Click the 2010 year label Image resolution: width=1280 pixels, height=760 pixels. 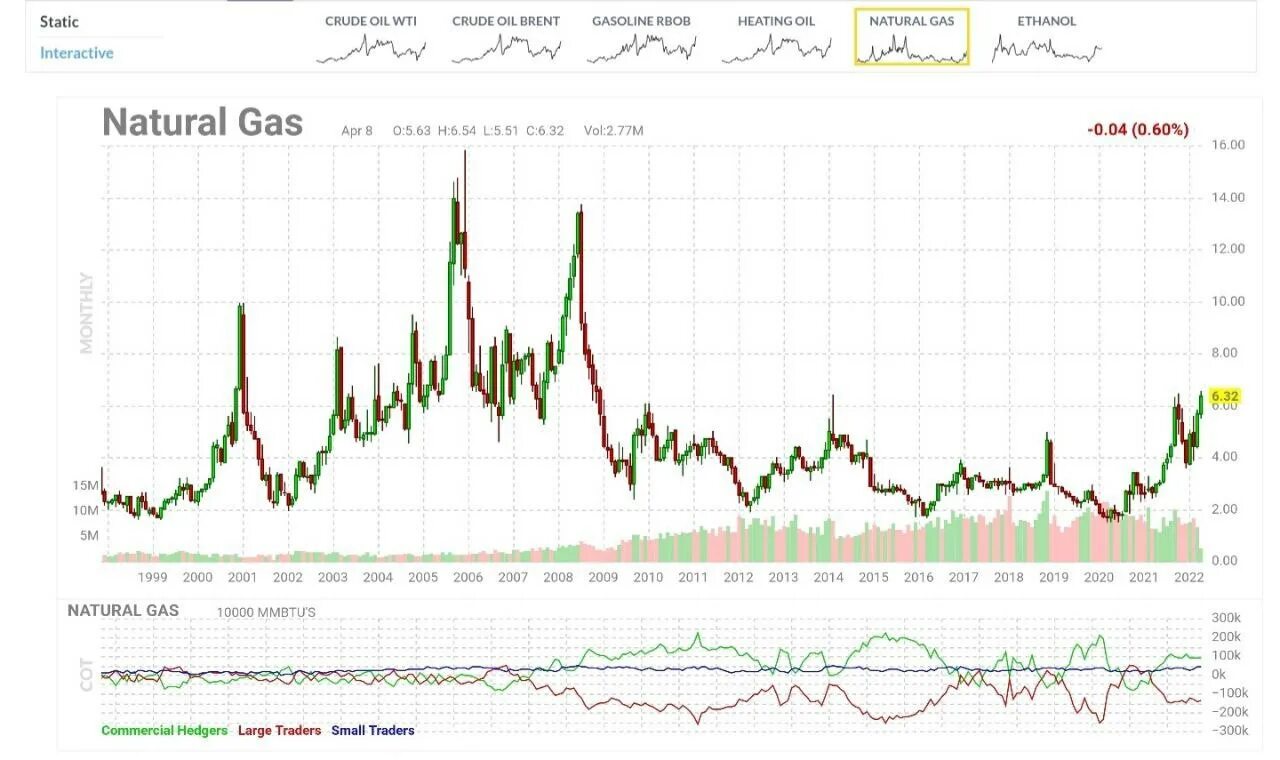[647, 577]
